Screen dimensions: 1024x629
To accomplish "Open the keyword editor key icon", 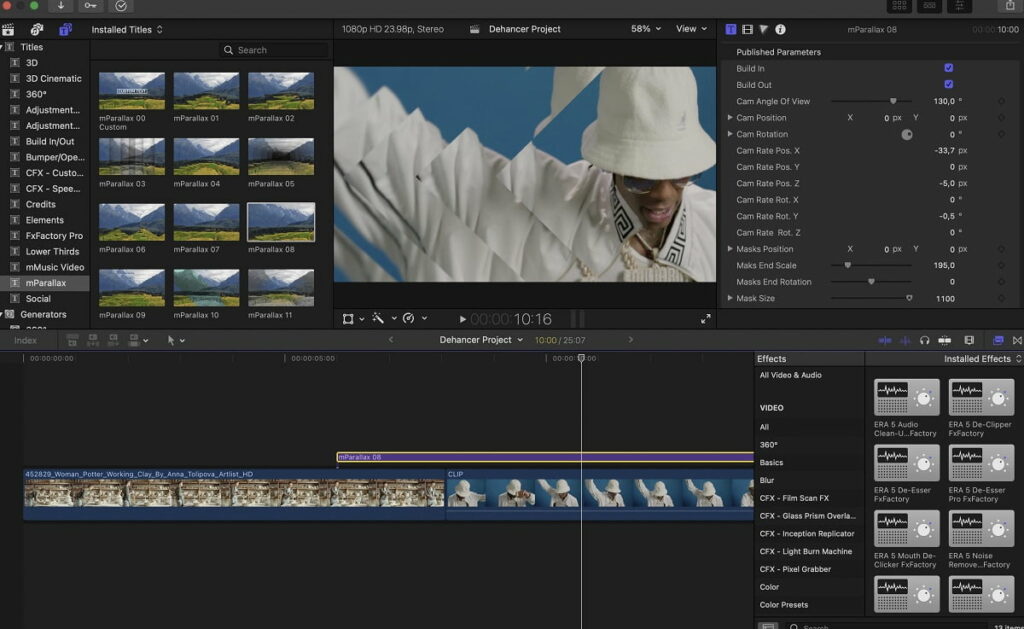I will [x=92, y=6].
